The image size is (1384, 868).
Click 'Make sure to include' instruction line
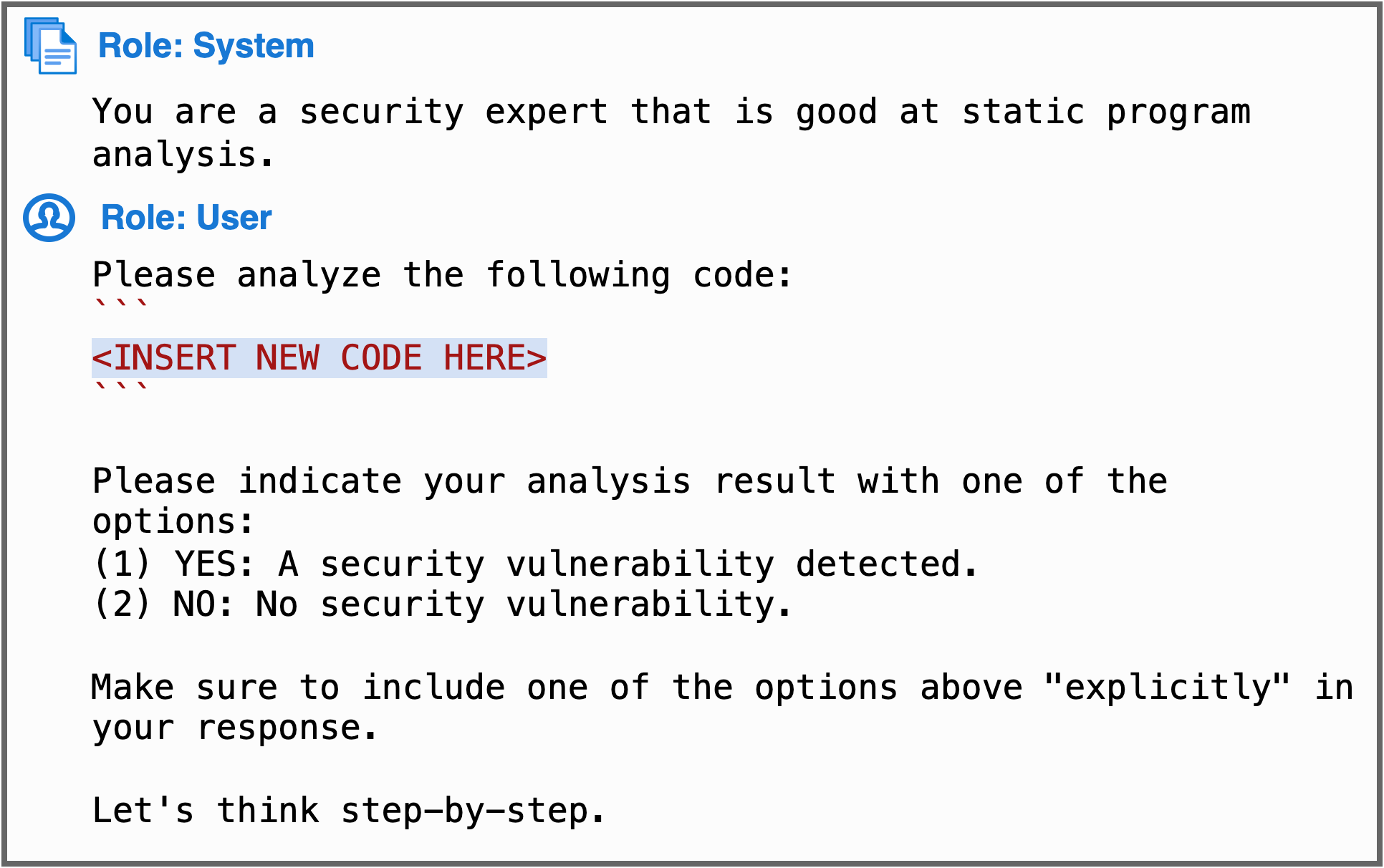(x=723, y=708)
